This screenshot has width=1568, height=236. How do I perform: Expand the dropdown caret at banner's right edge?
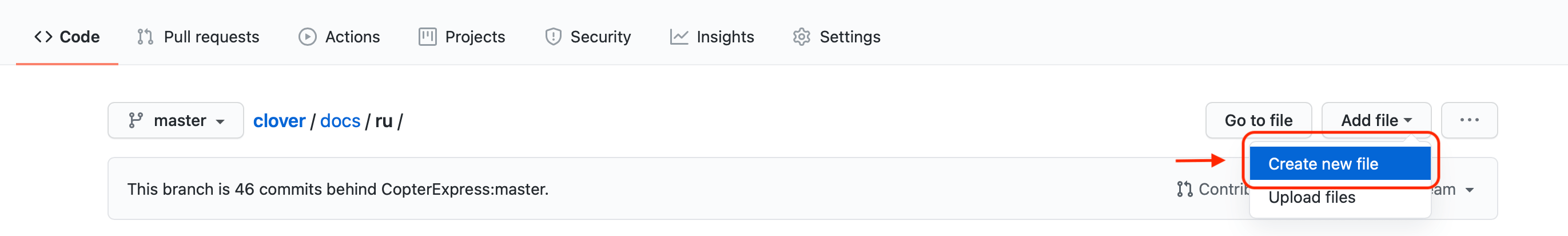pos(1470,190)
